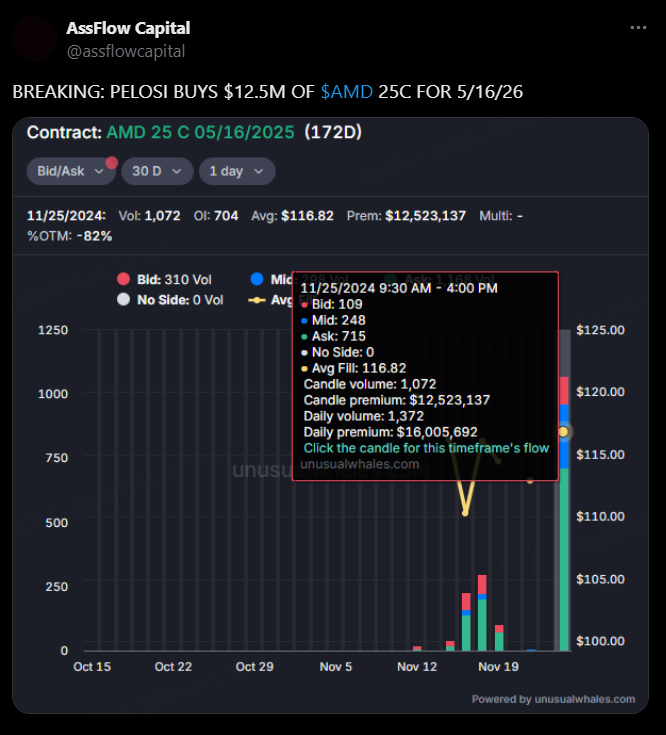Open the AssFlow Capital display name
Screen dimensions: 666x735
point(128,28)
